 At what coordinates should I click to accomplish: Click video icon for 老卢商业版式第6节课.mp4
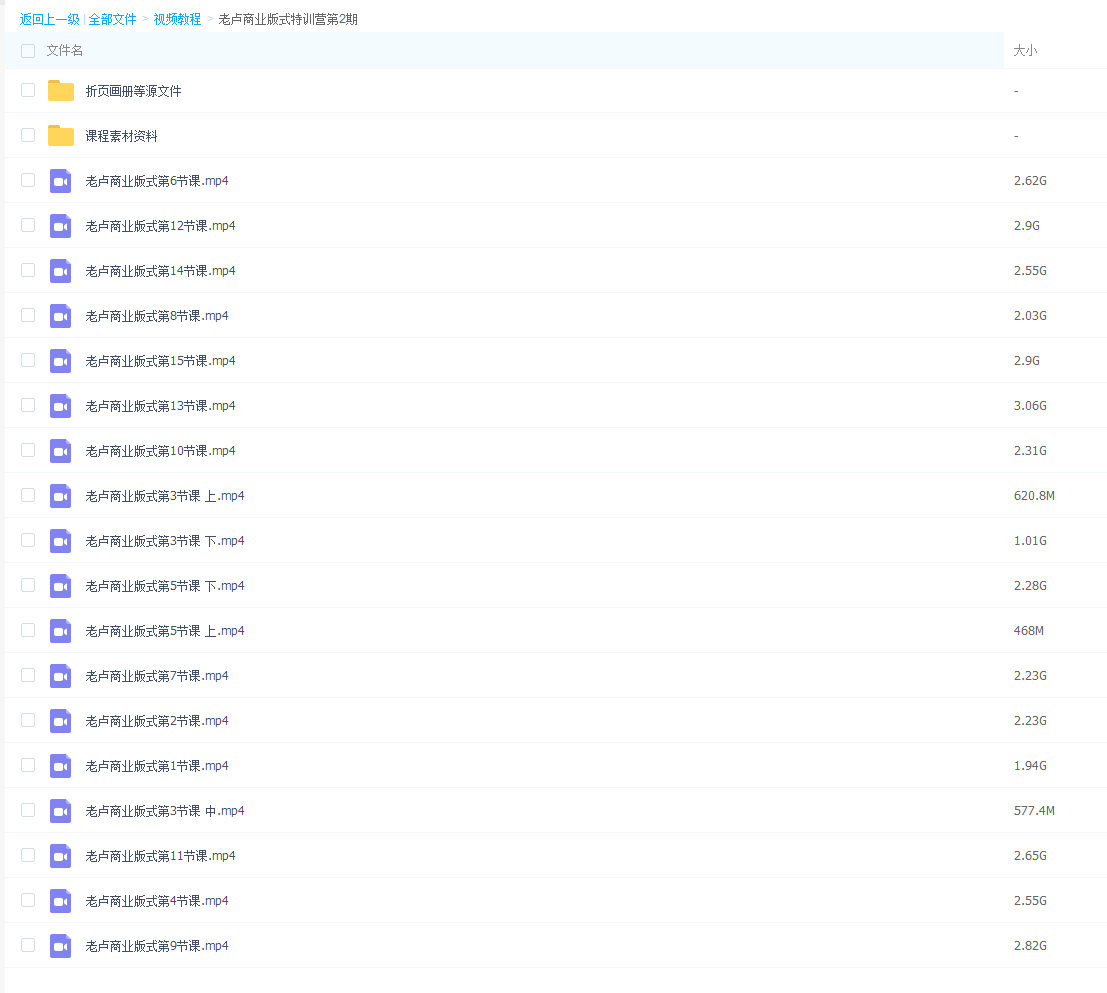point(61,181)
